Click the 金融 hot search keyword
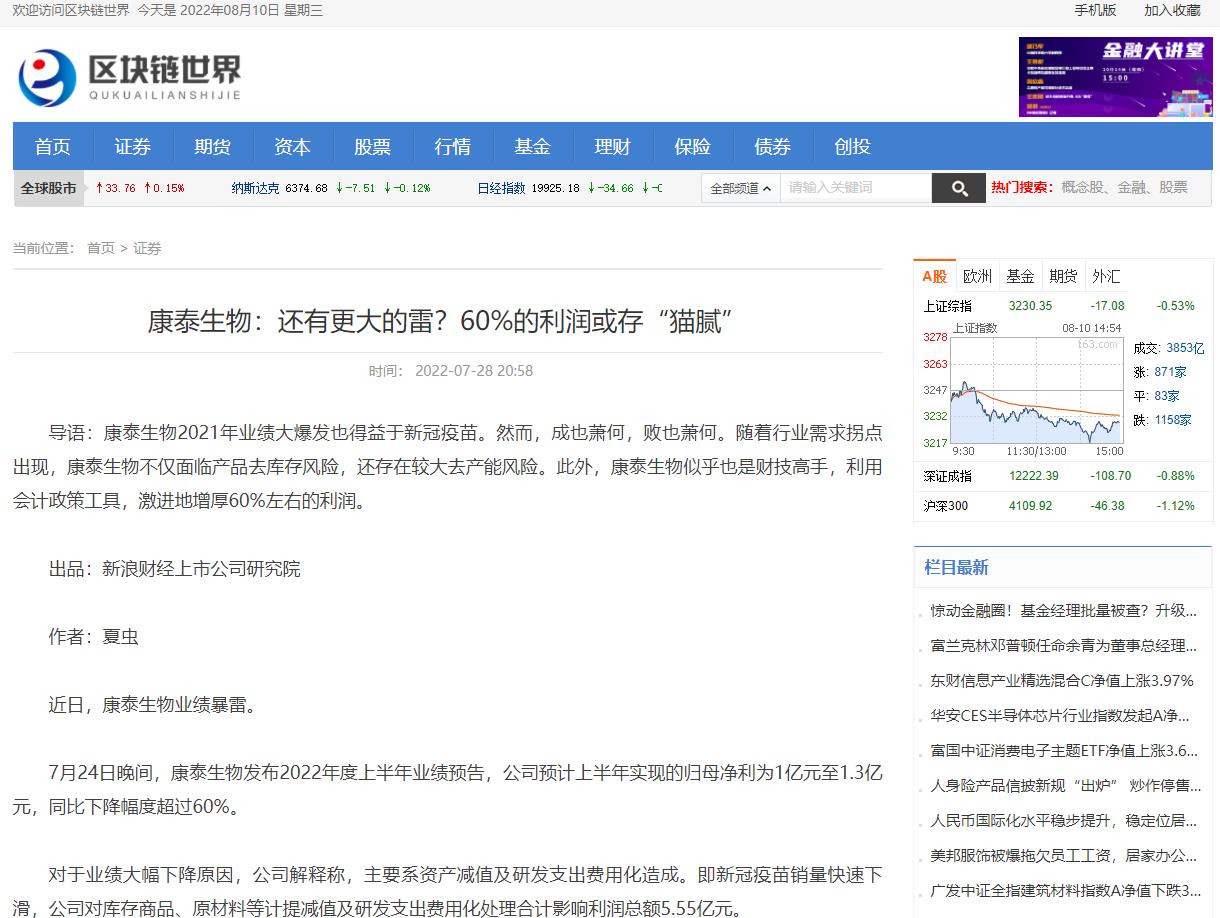Viewport: 1220px width, 918px height. (x=1131, y=187)
